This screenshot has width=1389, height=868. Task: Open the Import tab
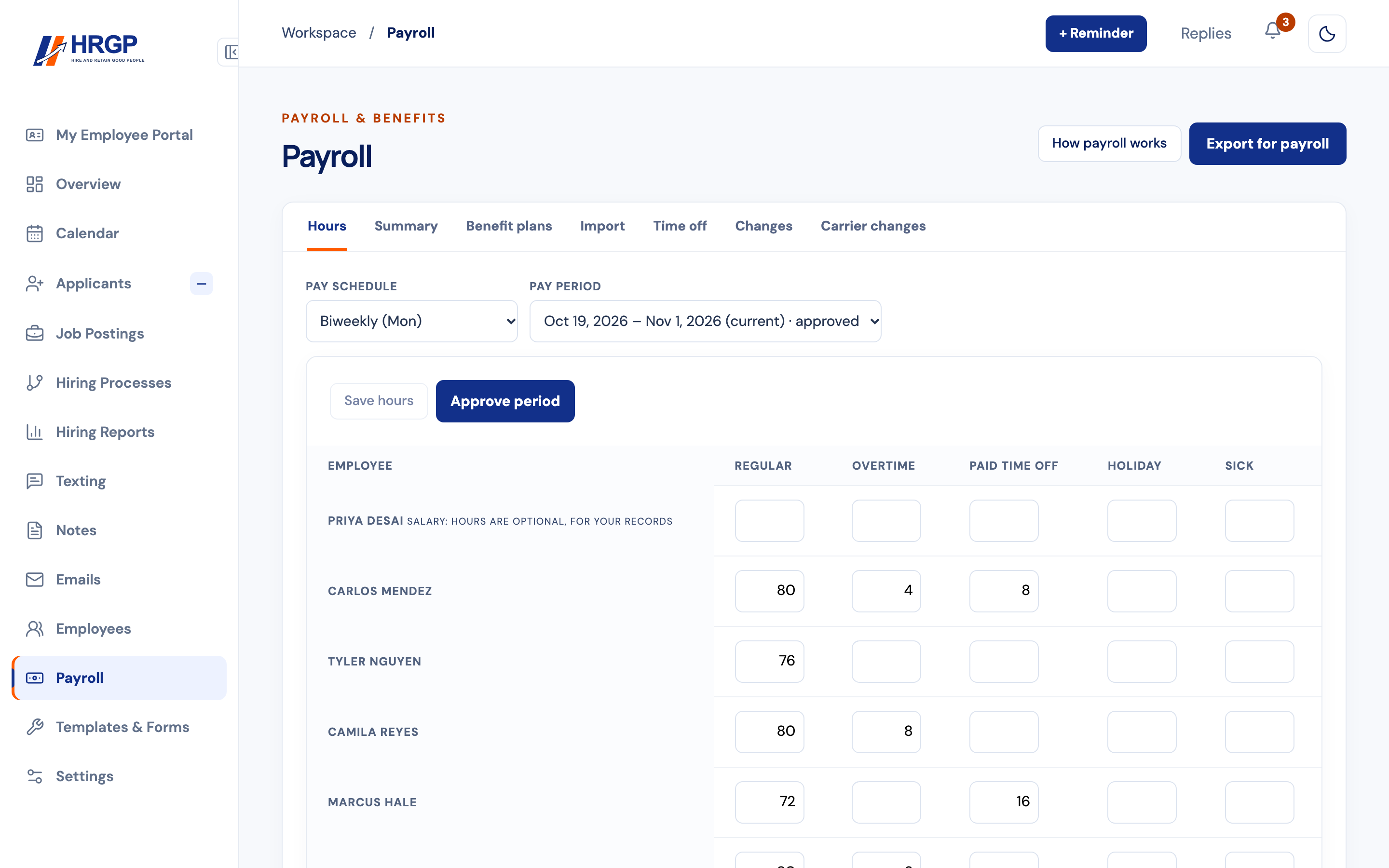pyautogui.click(x=602, y=226)
